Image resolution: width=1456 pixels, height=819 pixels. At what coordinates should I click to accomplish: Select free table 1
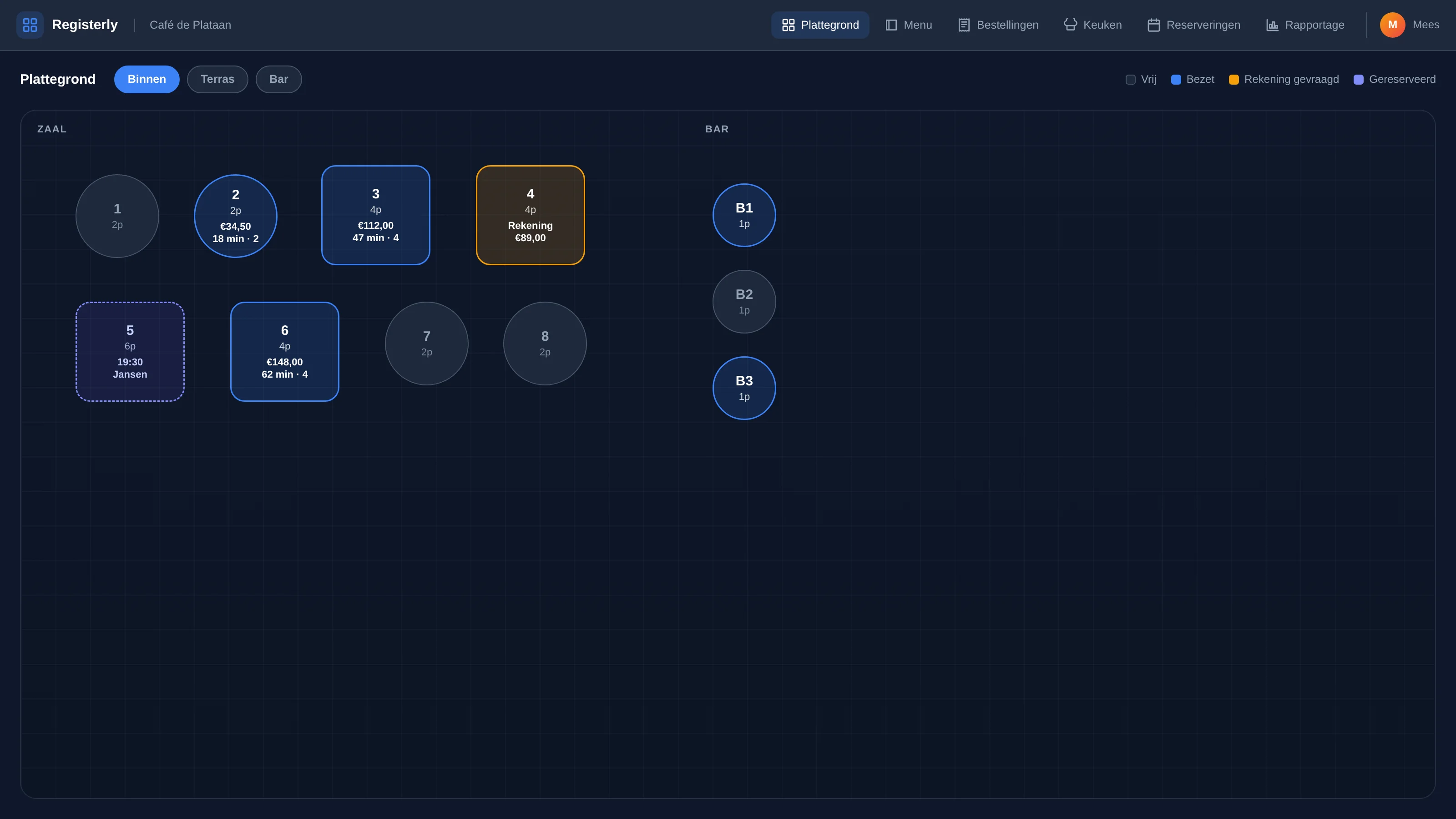[117, 216]
